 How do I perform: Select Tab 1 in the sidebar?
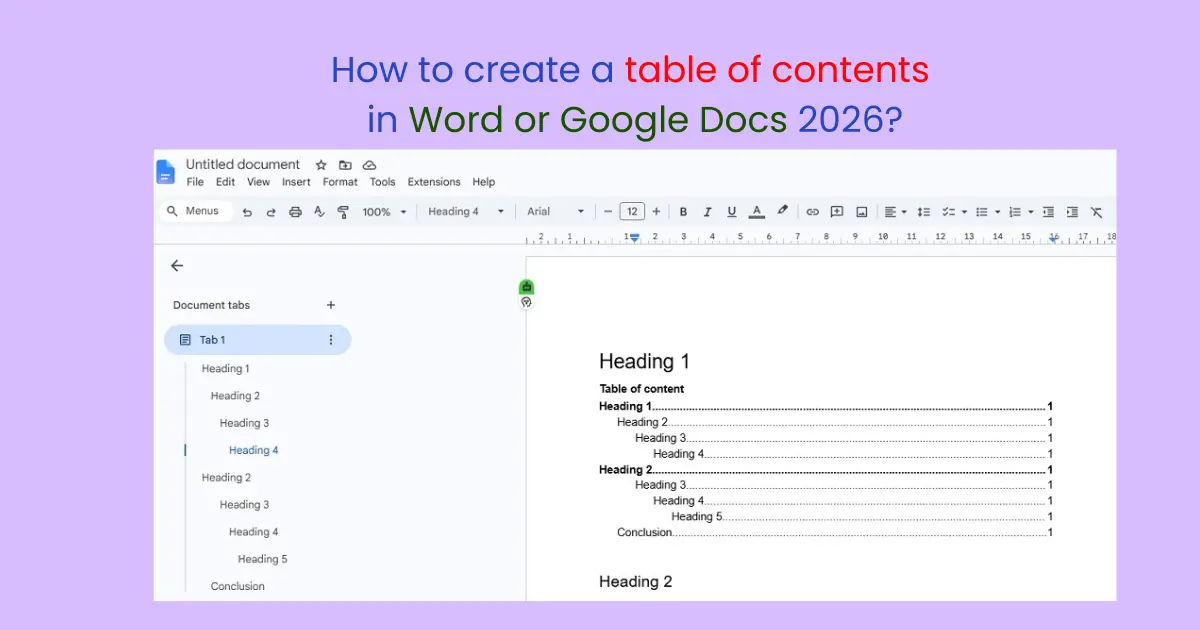[x=257, y=340]
